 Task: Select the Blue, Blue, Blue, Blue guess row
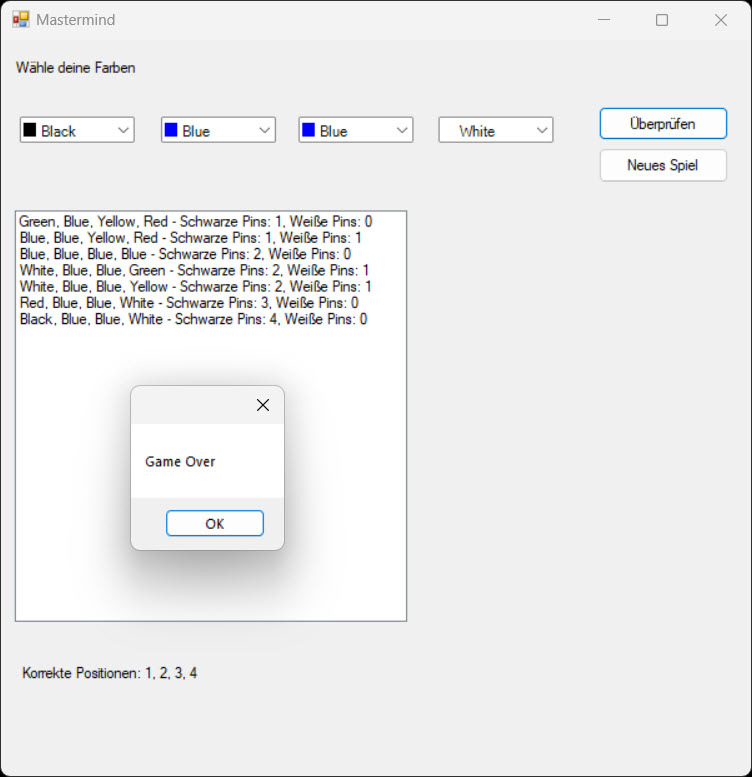[x=185, y=254]
